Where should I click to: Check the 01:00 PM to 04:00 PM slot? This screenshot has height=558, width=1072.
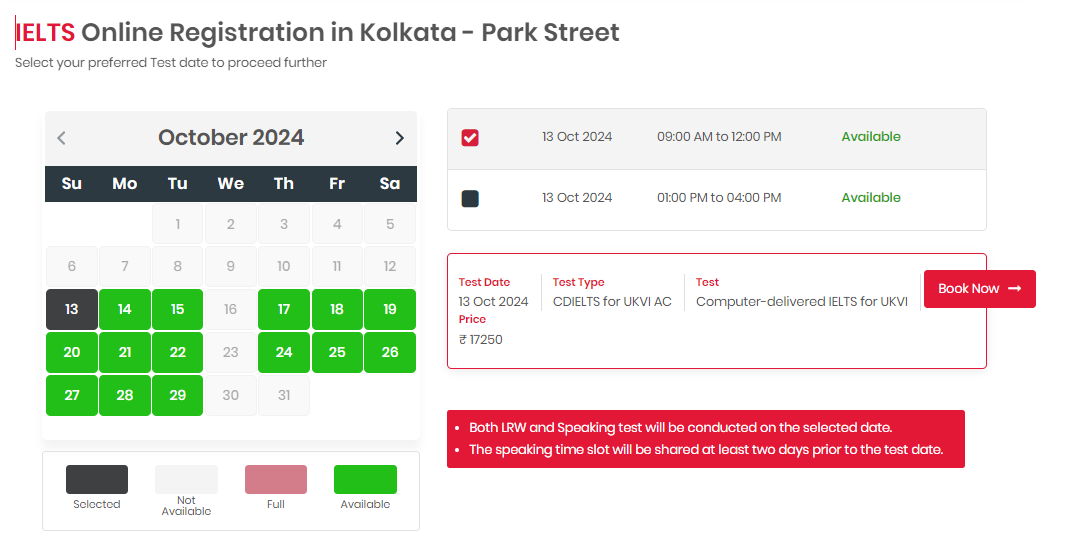[470, 199]
